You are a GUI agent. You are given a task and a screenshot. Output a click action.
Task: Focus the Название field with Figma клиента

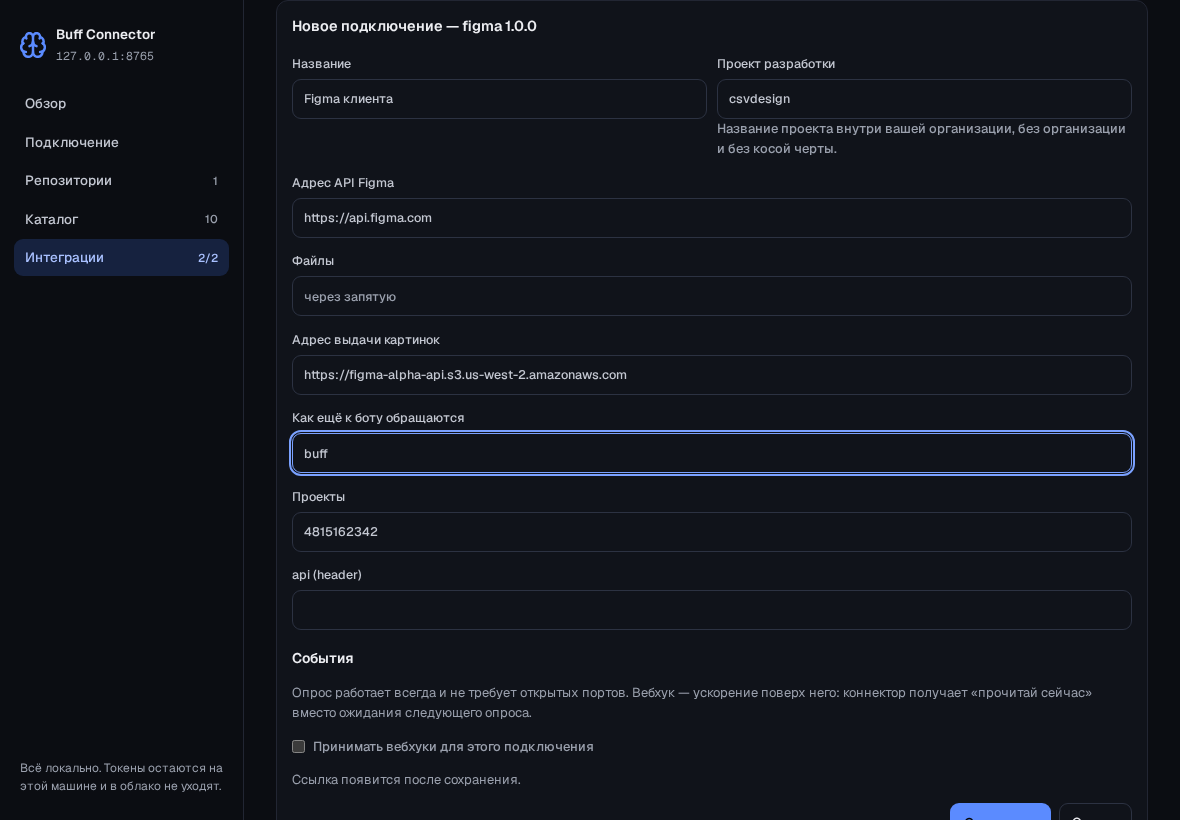click(499, 99)
